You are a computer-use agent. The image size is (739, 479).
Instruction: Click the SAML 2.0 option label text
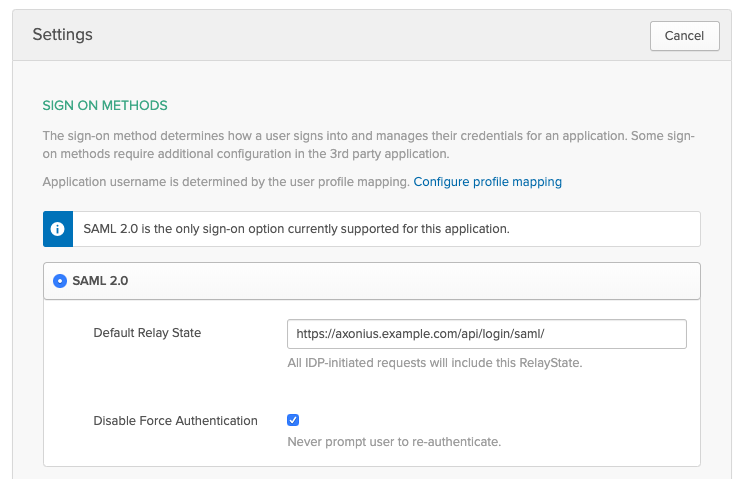click(100, 281)
